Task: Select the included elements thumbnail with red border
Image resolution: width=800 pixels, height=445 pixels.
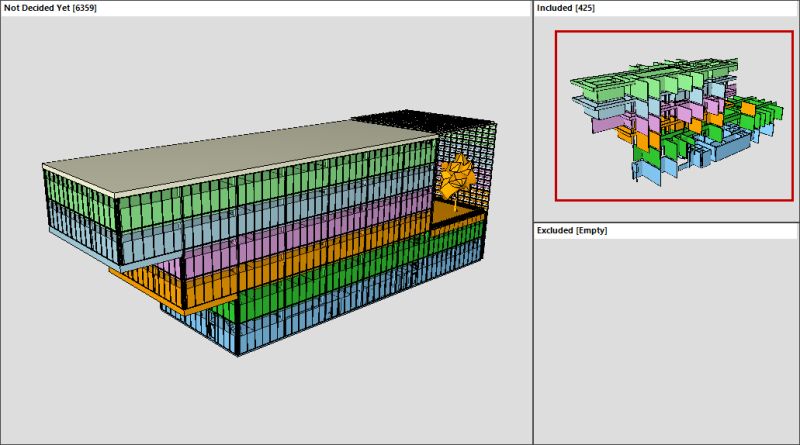Action: point(674,116)
